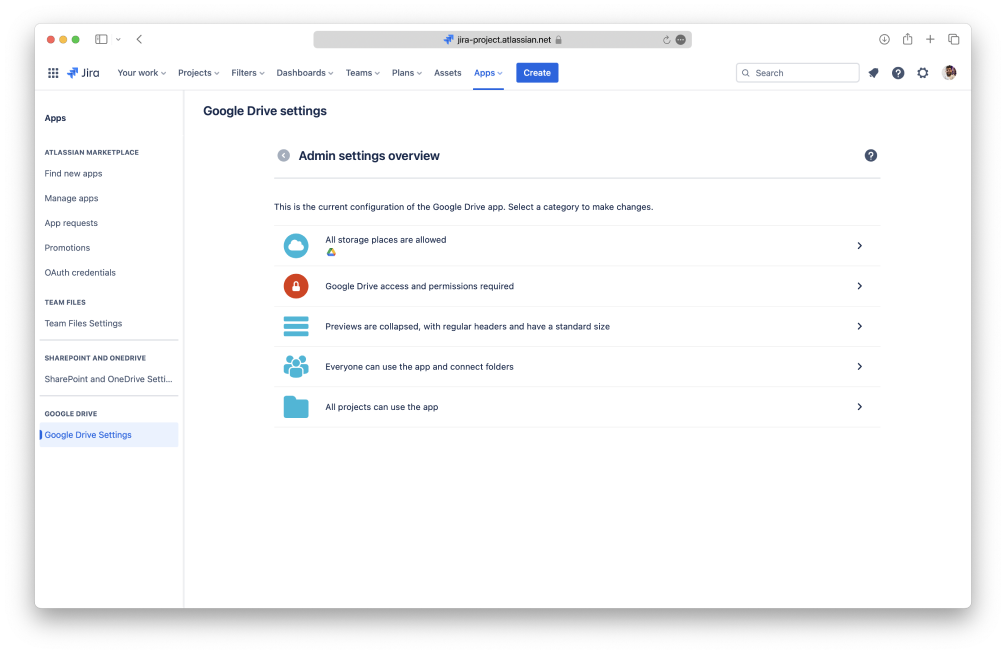
Task: Click into the Jira Search field
Action: coord(797,73)
